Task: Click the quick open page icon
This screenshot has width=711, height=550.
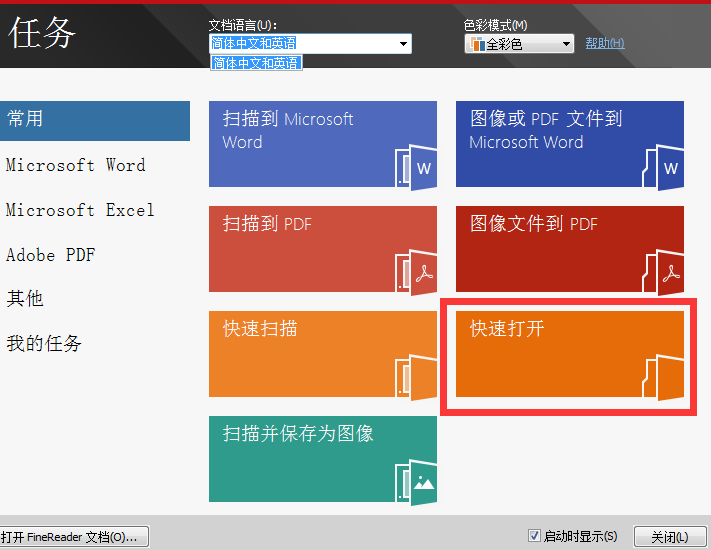Action: click(663, 377)
